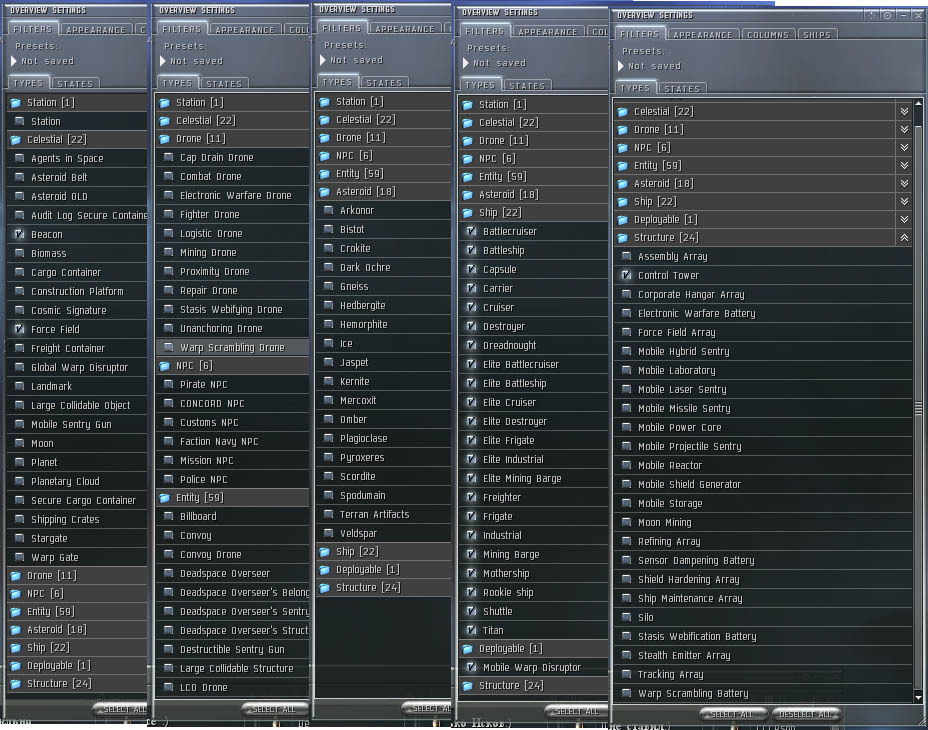Click Ship [22] folder icon above Battlecruiser
Image resolution: width=928 pixels, height=730 pixels.
point(468,213)
